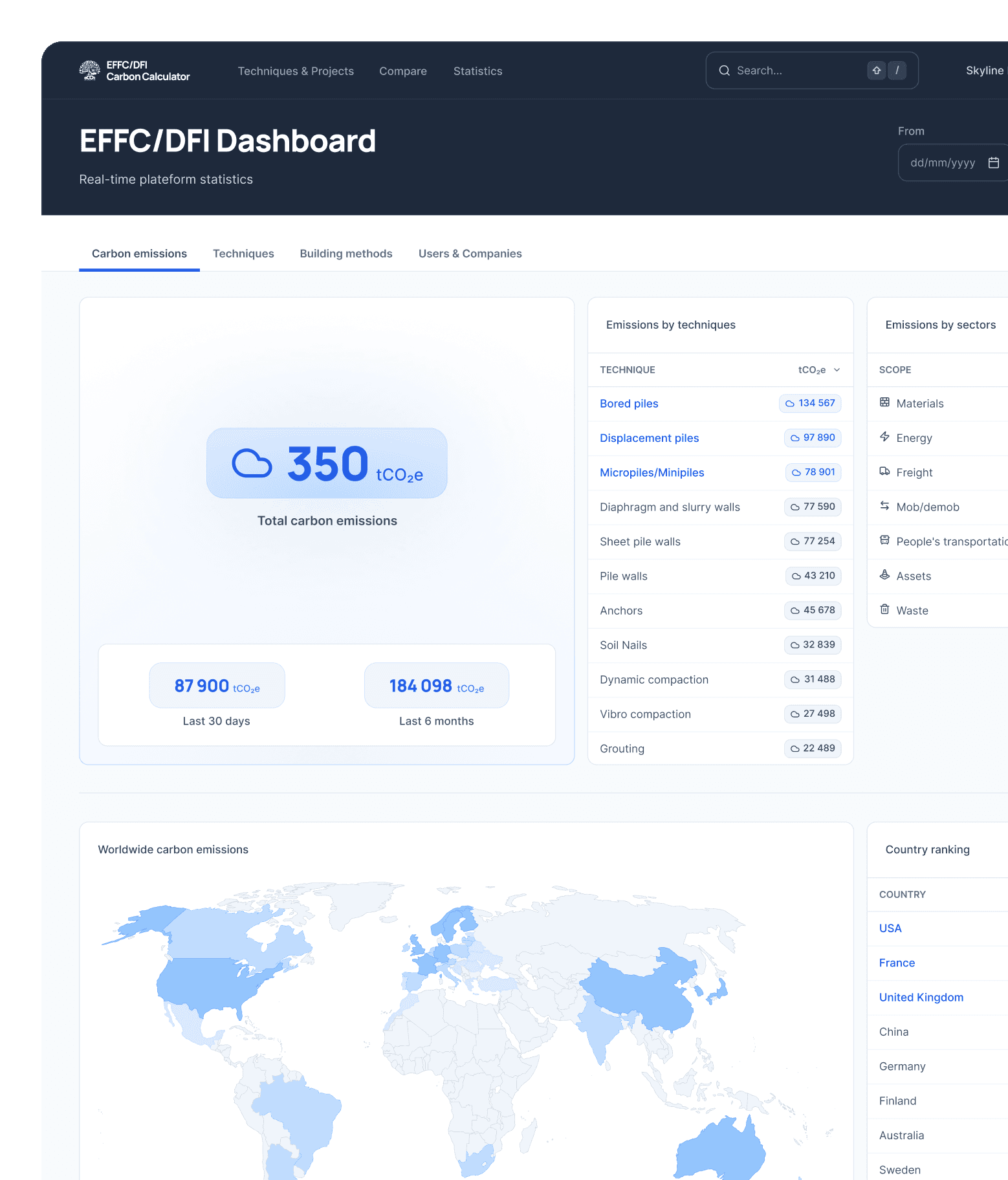
Task: Open Techniques & Projects menu
Action: 296,71
